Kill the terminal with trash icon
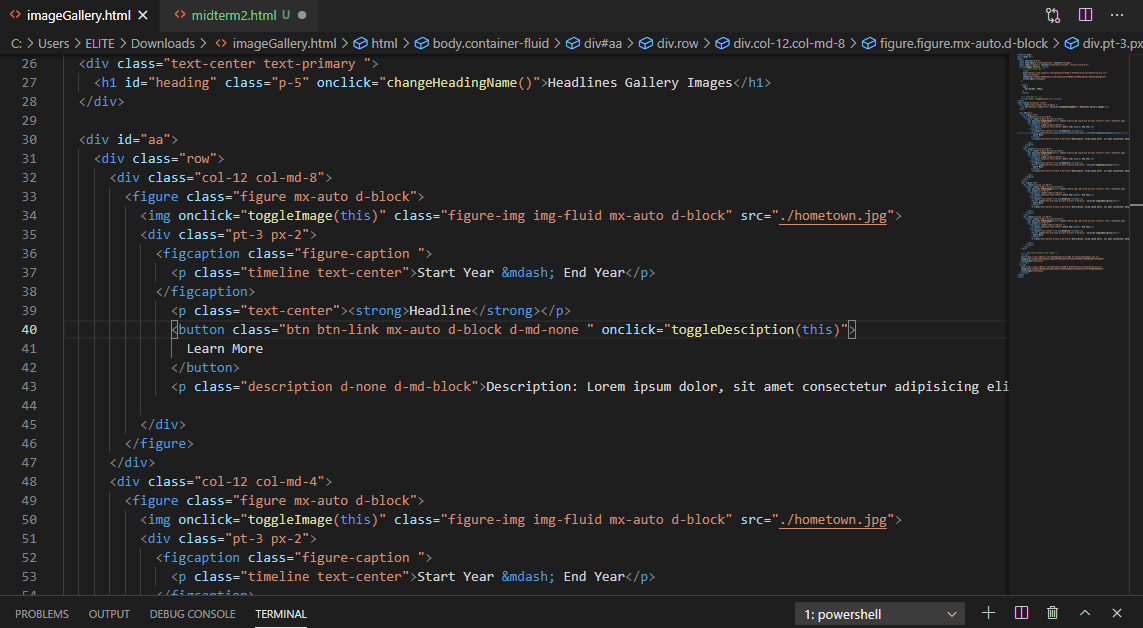Image resolution: width=1143 pixels, height=628 pixels. [1053, 613]
